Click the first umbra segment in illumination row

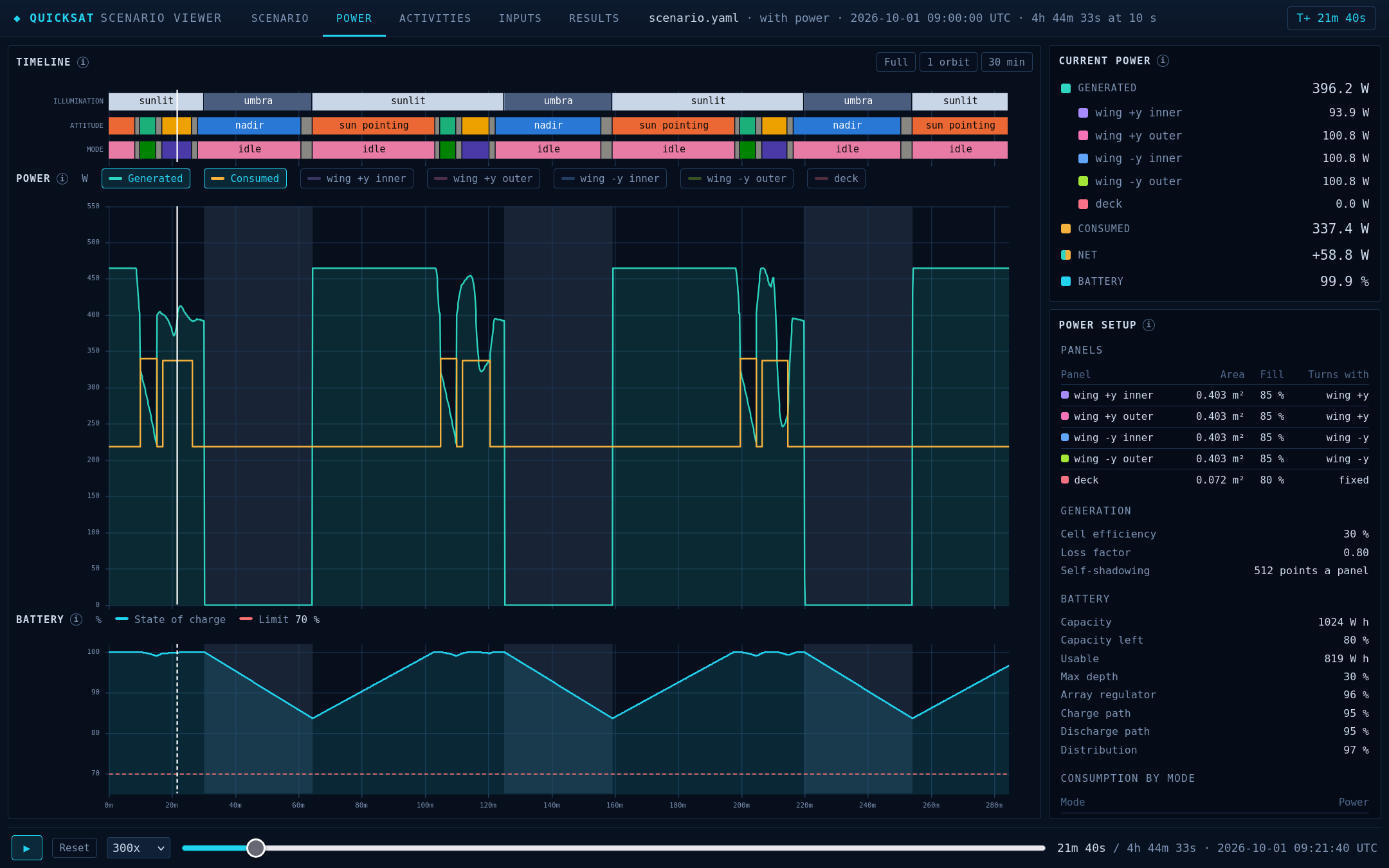pos(258,101)
